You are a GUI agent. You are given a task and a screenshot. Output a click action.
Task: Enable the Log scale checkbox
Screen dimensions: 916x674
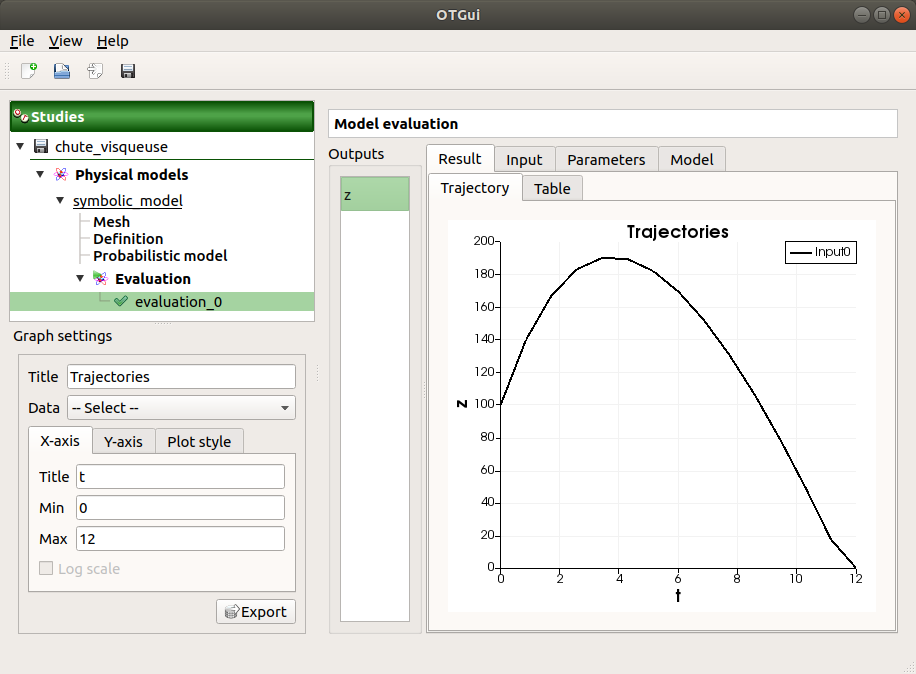45,568
